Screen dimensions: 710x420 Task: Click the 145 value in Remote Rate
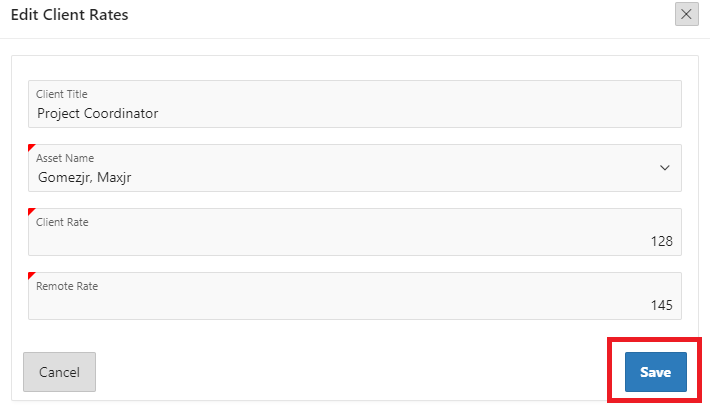point(660,305)
